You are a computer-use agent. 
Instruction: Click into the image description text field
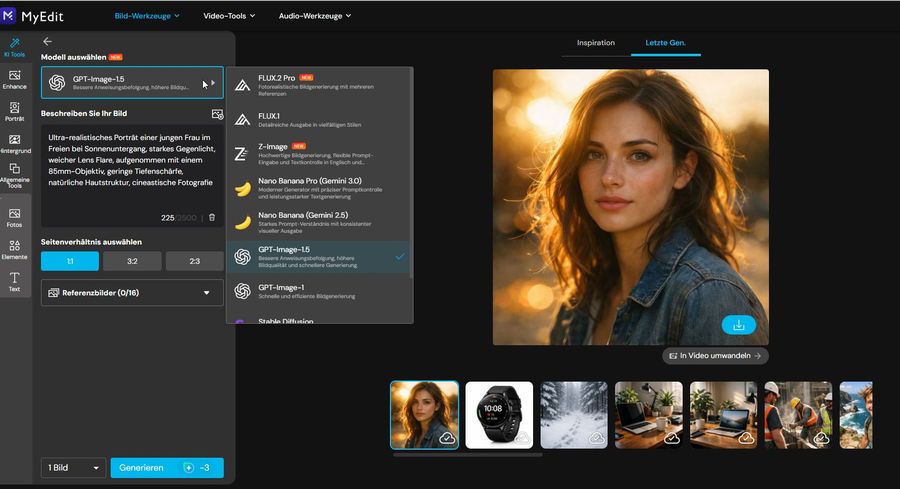[x=132, y=176]
